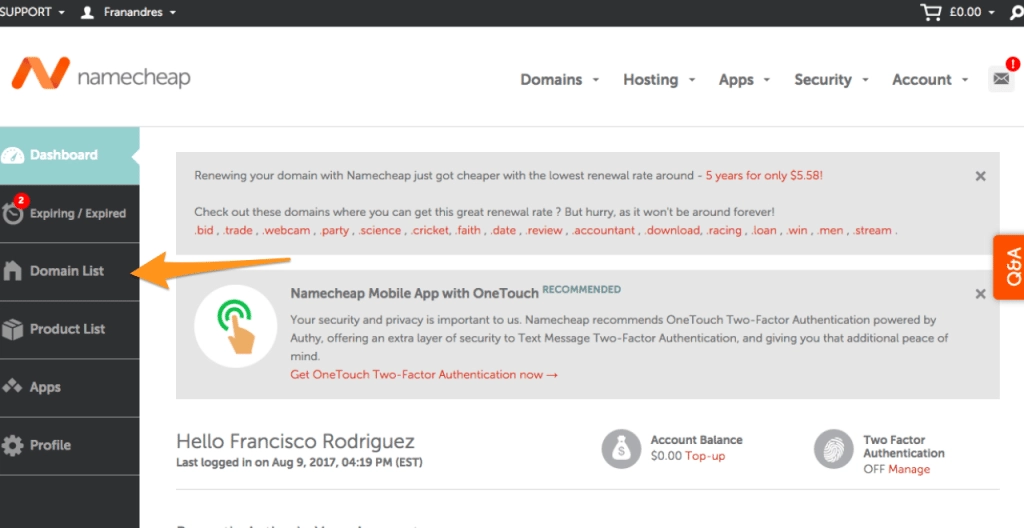Click the 5 years for only $5.58 link
The height and width of the screenshot is (528, 1024).
764,176
